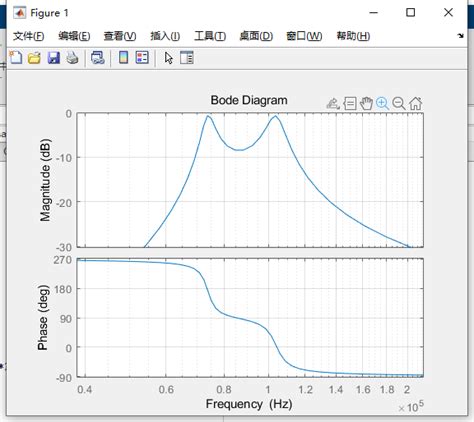The image size is (474, 422).
Task: Click the MATLAB logo in title bar
Action: pos(20,13)
